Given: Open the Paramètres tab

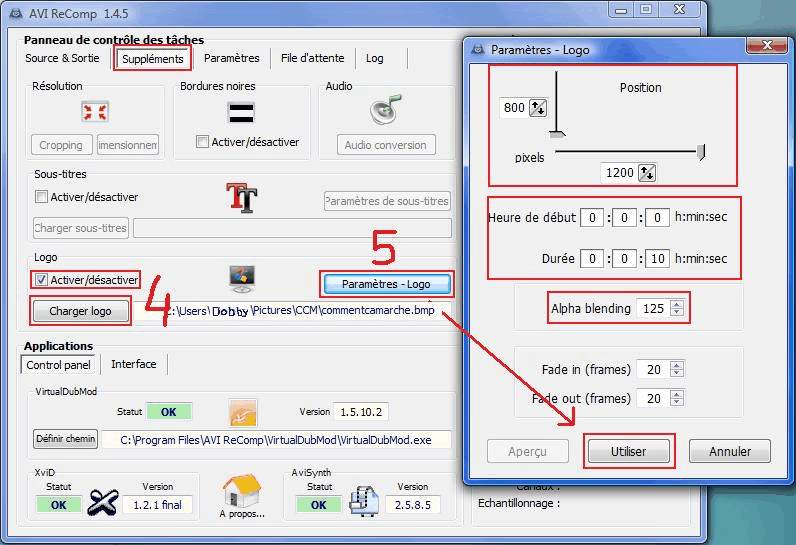Looking at the screenshot, I should tap(231, 58).
